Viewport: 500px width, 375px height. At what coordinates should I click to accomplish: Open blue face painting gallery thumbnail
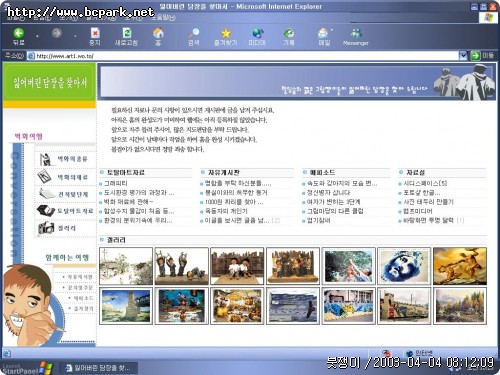pos(404,266)
